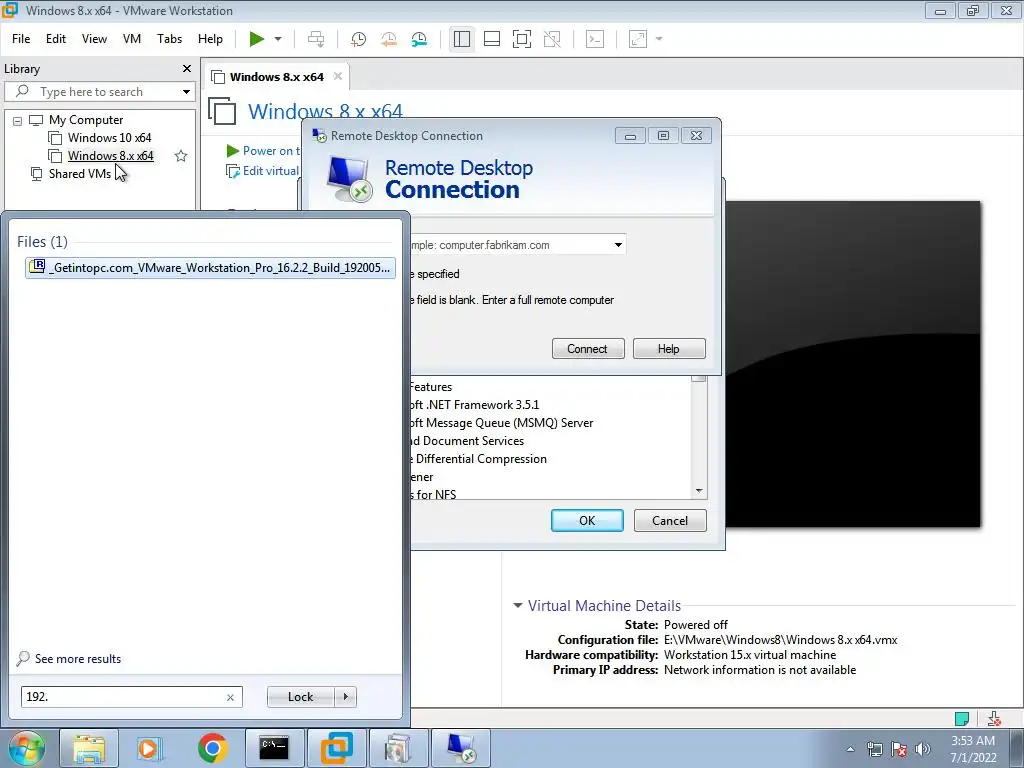Click Help in Remote Desktop Connection
The image size is (1024, 768).
(x=669, y=349)
